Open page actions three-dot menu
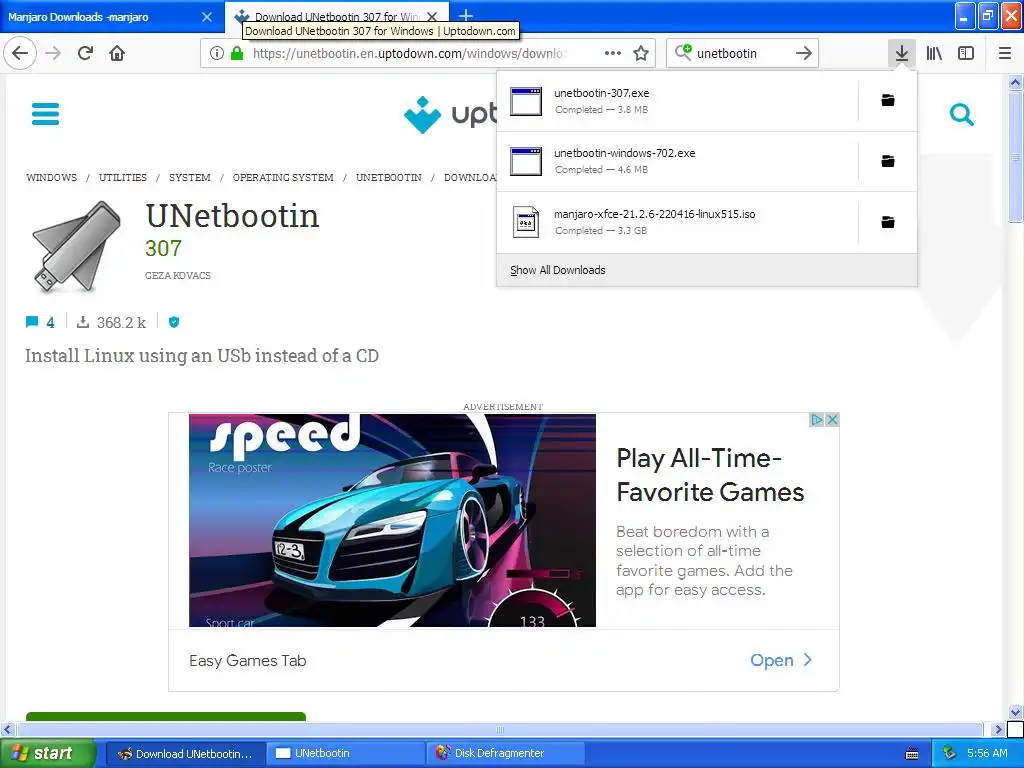The width and height of the screenshot is (1024, 768). coord(613,53)
